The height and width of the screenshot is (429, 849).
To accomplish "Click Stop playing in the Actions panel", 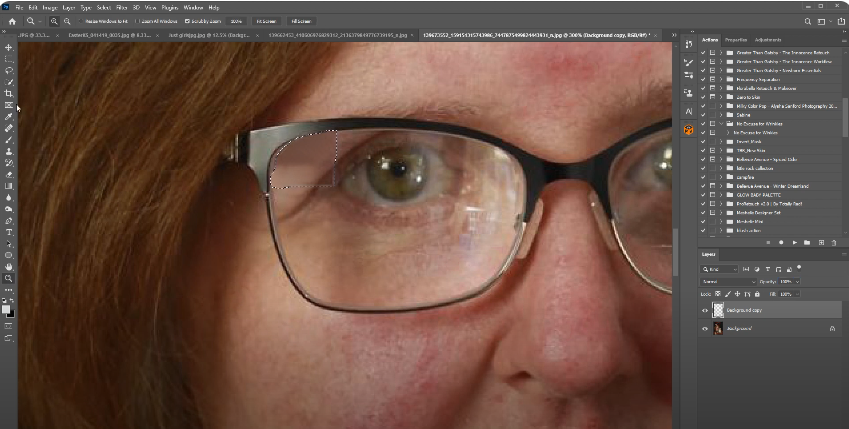I will [x=768, y=243].
